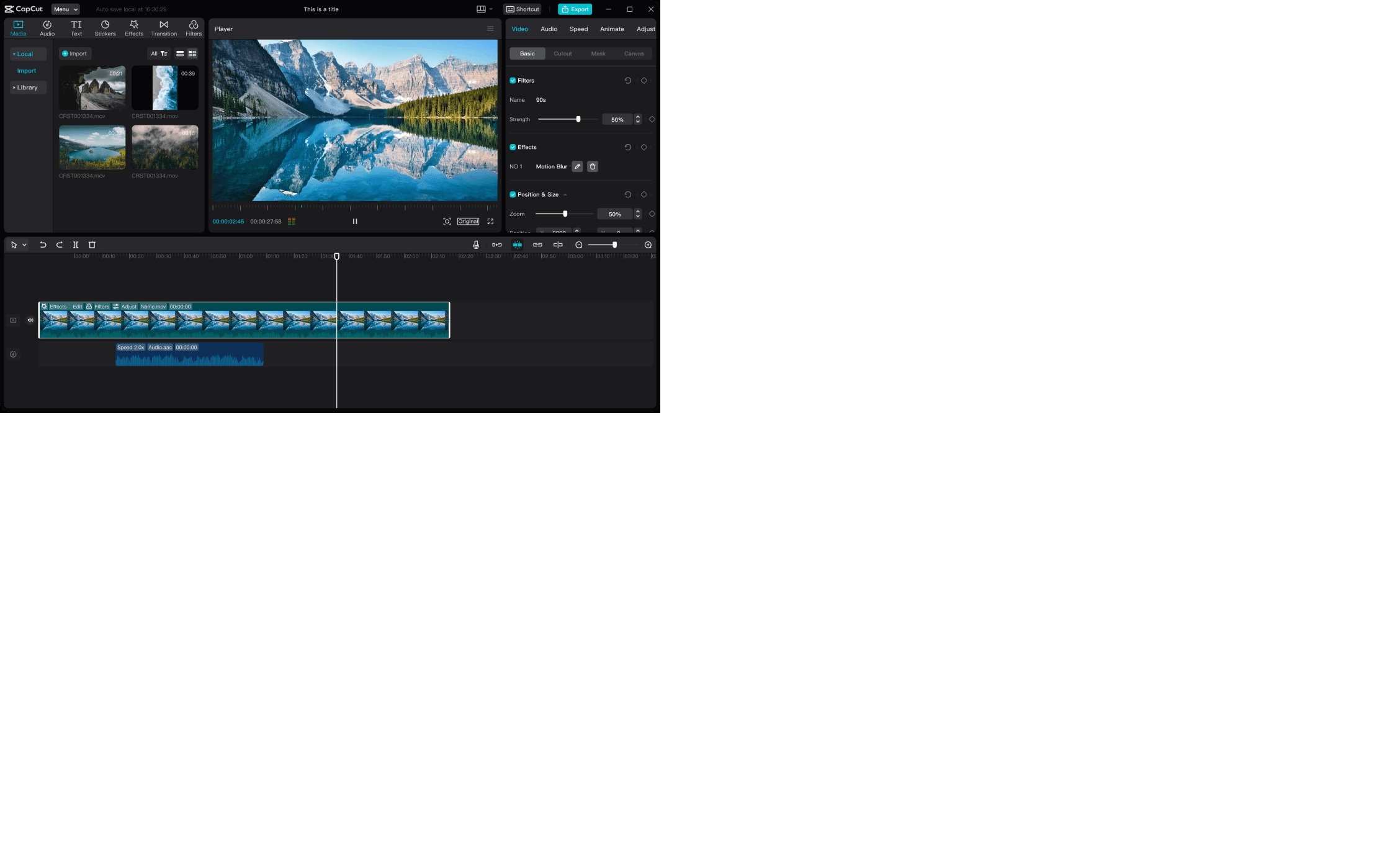Screen dimensions: 1400x853
Task: Expand the selection tool mode dropdown
Action: [x=25, y=245]
